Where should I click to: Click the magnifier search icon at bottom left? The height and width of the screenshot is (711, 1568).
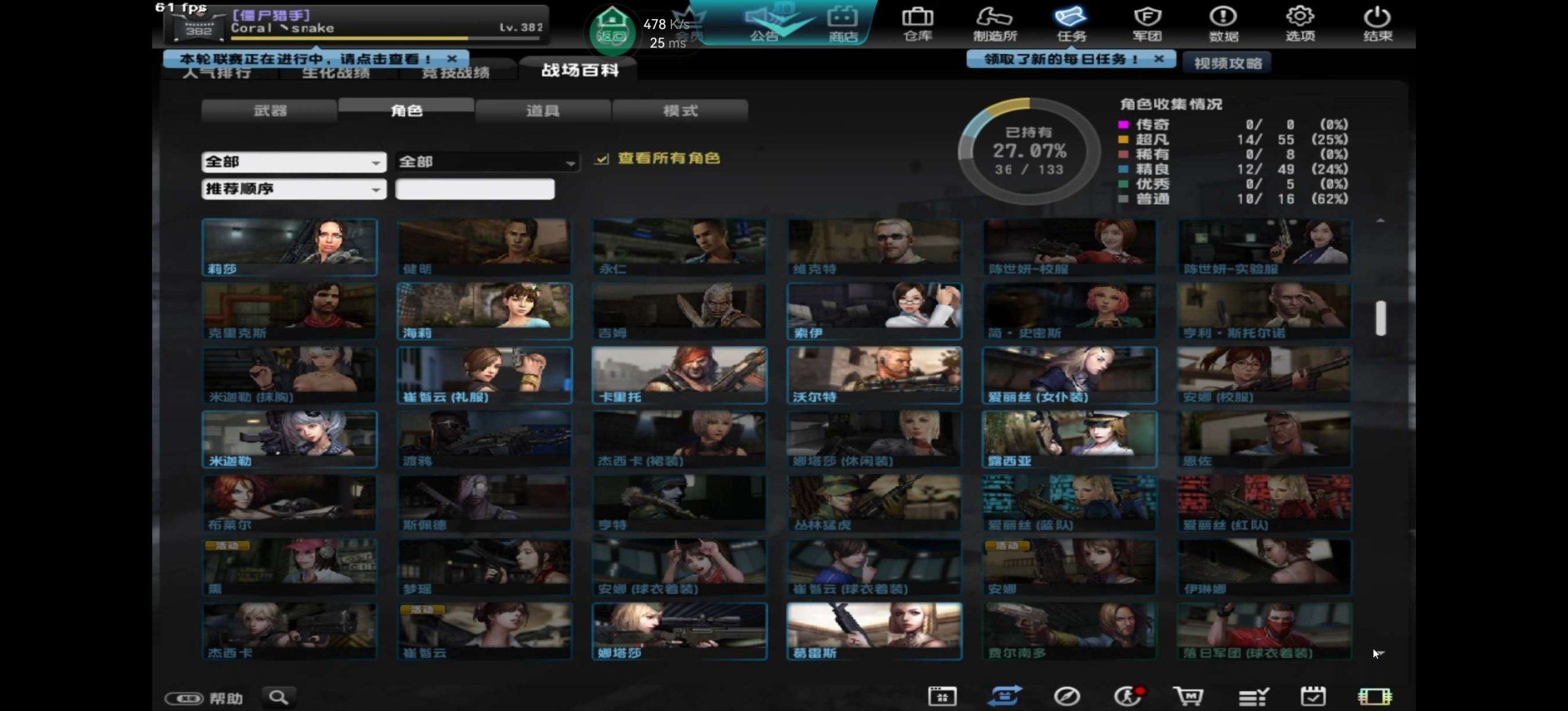click(x=278, y=697)
